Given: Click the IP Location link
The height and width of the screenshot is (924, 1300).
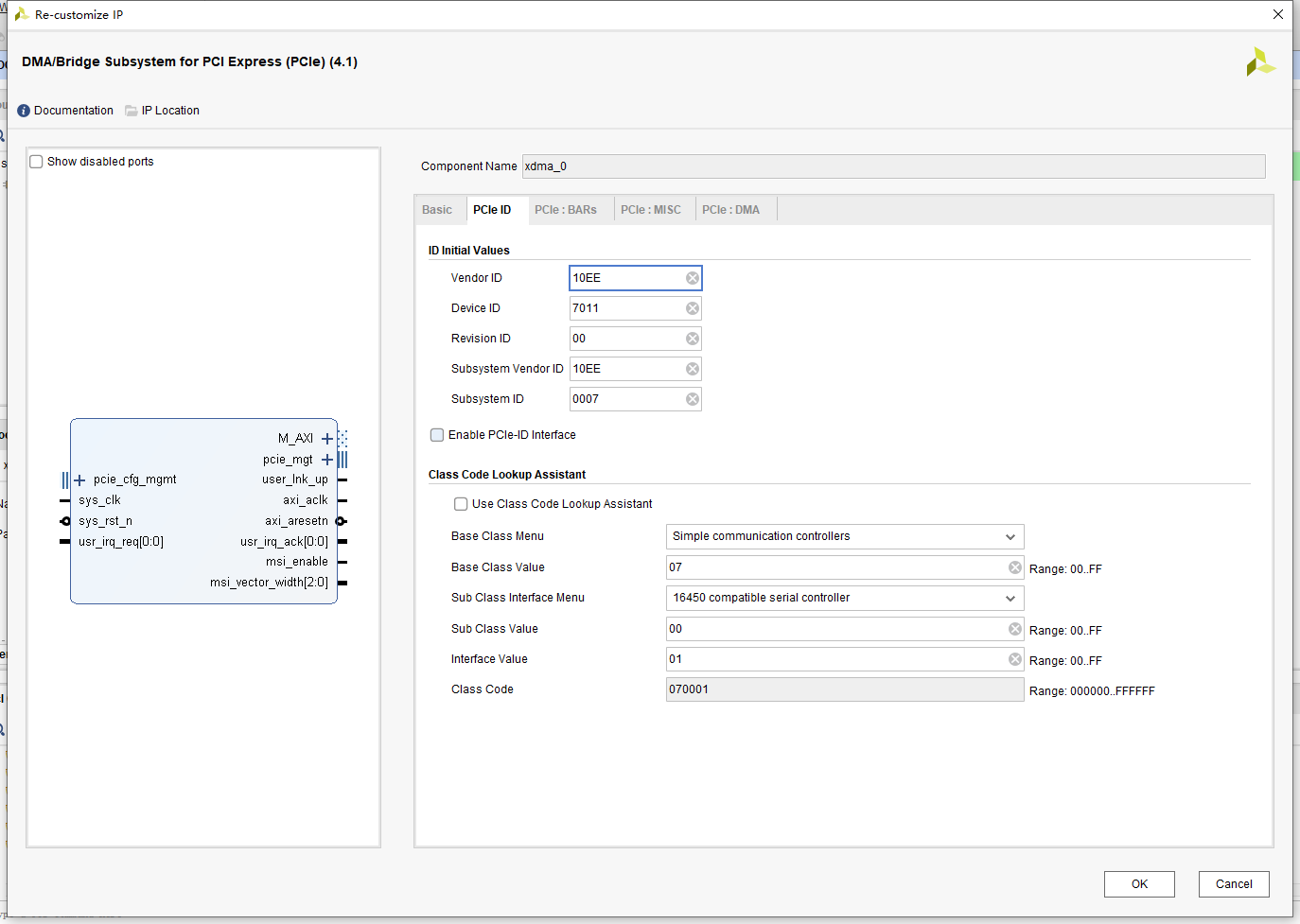Looking at the screenshot, I should click(170, 111).
